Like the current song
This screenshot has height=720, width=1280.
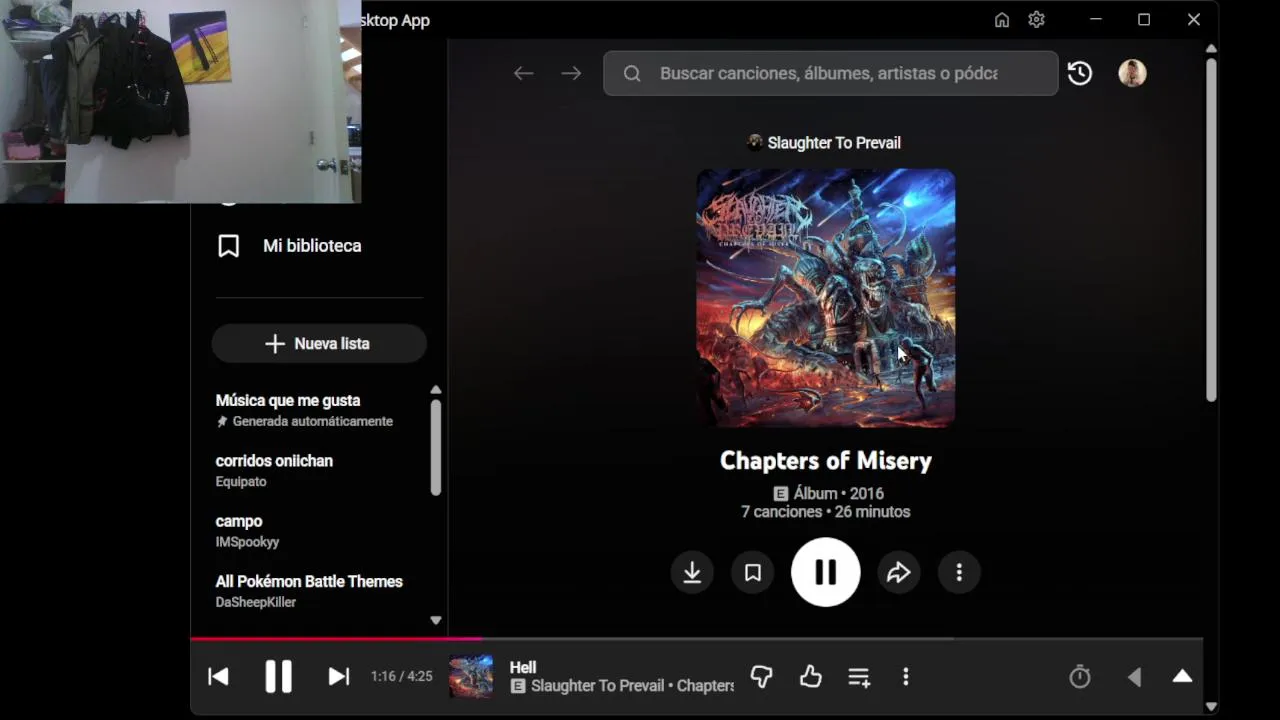811,677
